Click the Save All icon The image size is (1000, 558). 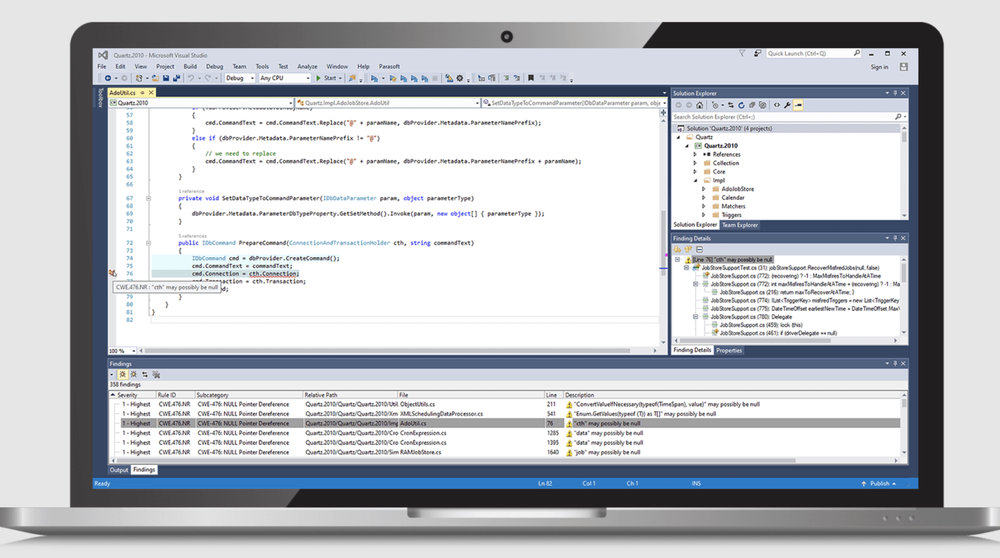coord(177,78)
